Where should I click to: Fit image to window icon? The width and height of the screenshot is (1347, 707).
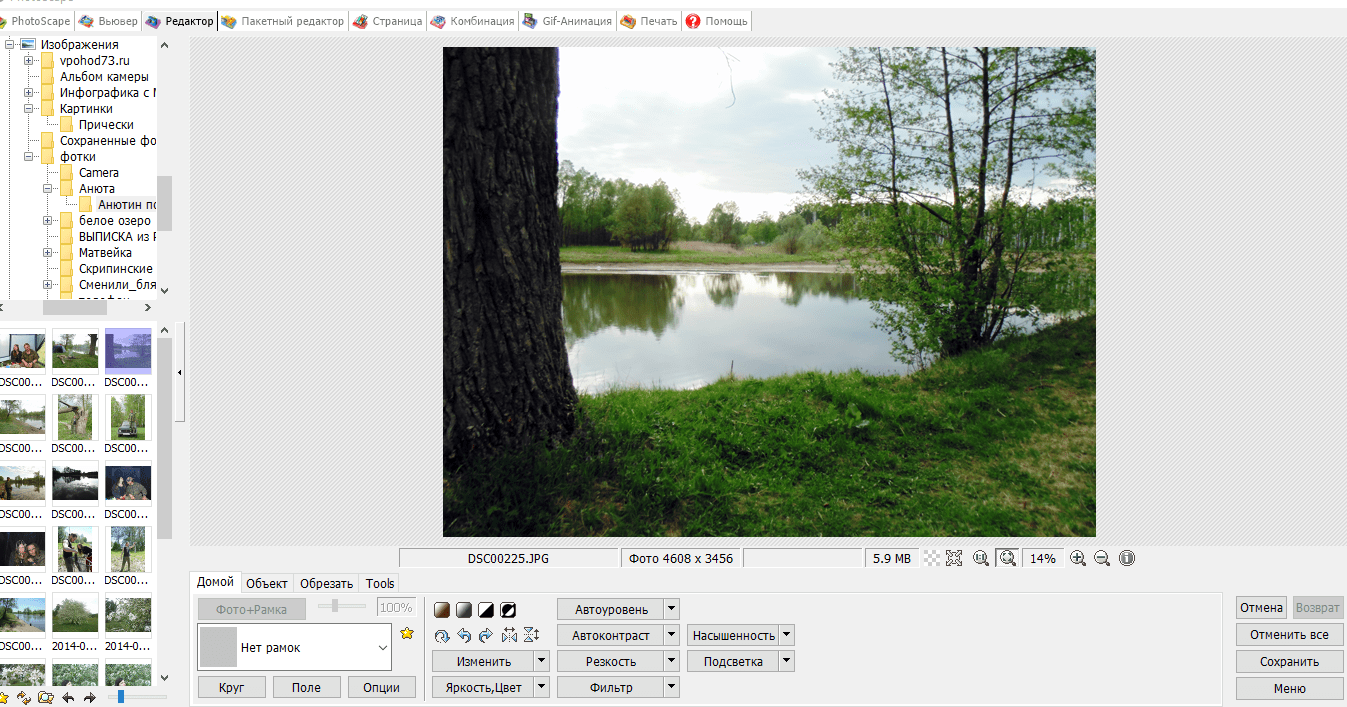click(954, 558)
